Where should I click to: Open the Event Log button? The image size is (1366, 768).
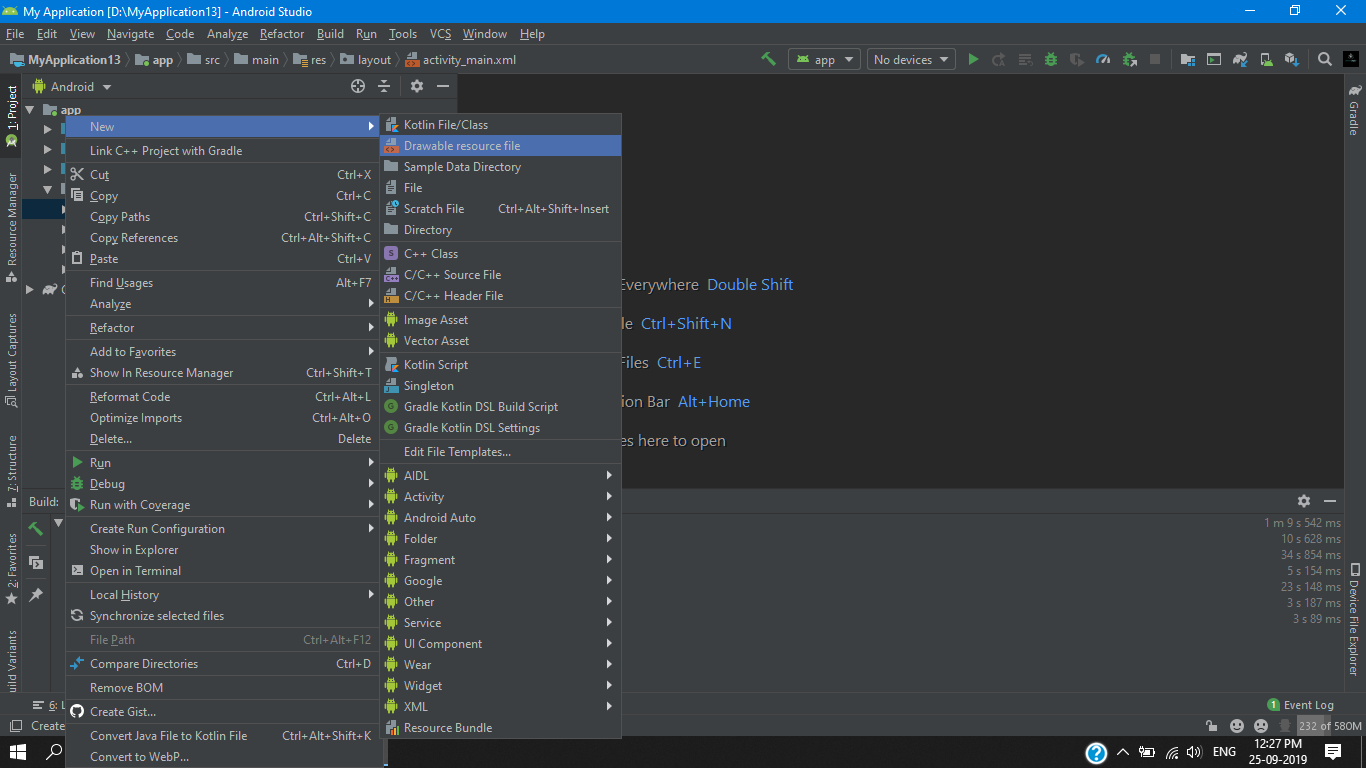(1300, 705)
